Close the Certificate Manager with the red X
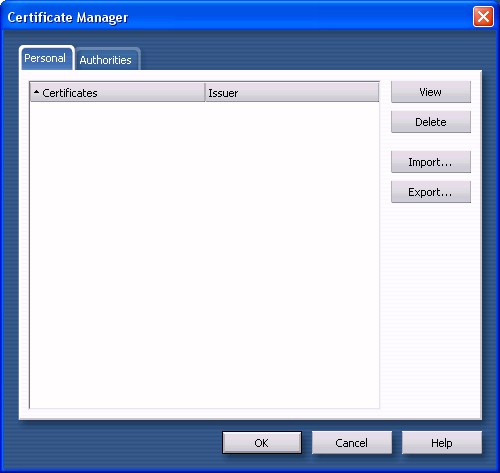The width and height of the screenshot is (500, 473). 483,17
